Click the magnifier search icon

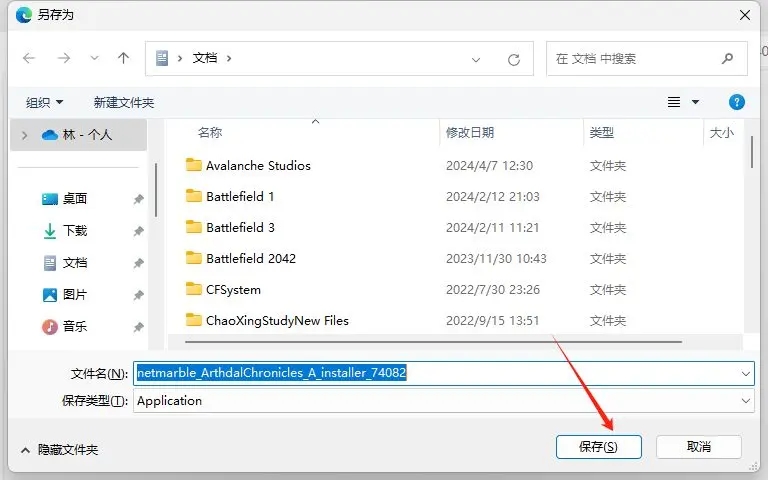[x=727, y=59]
